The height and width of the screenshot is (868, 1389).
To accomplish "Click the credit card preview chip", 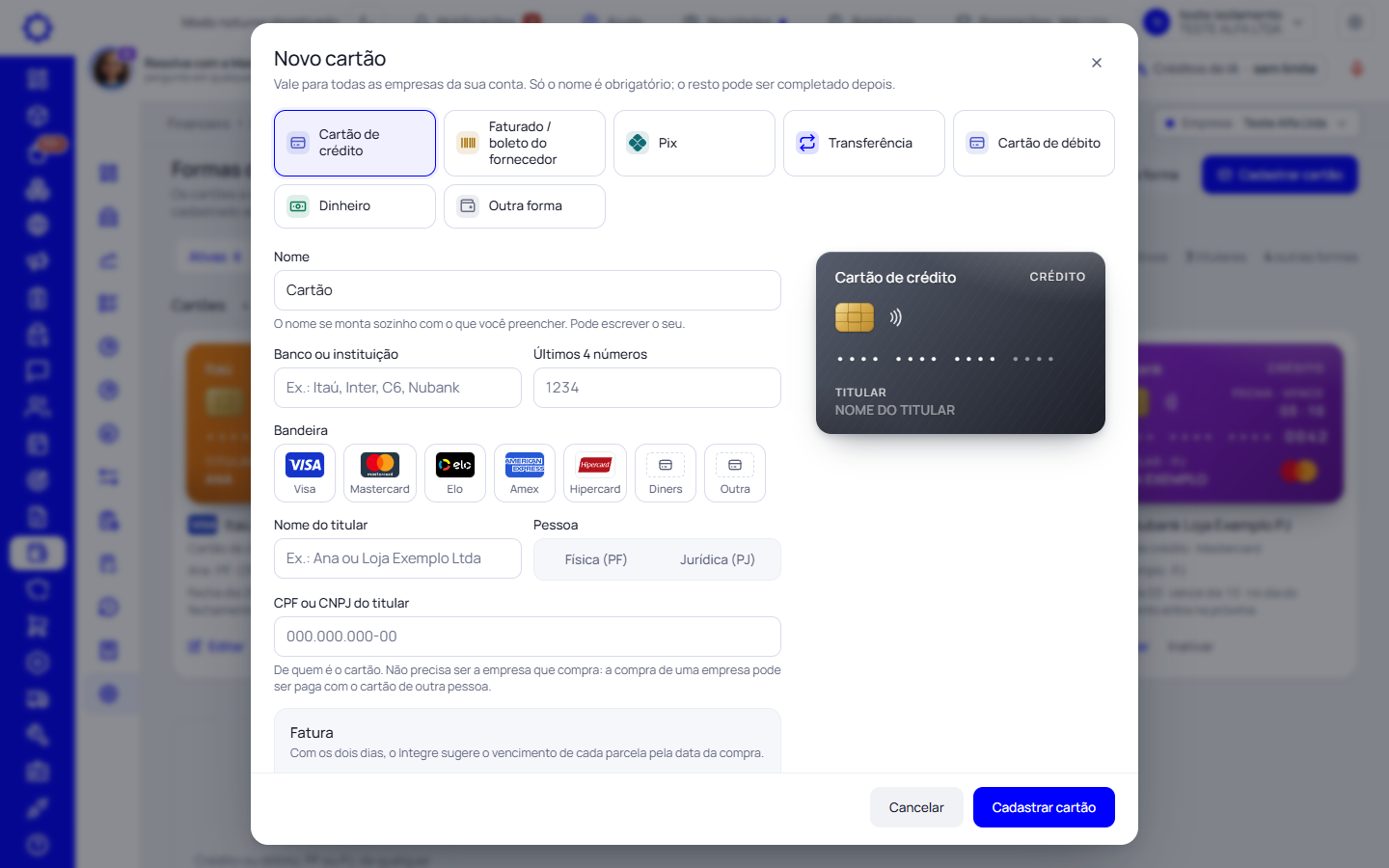I will coord(855,317).
